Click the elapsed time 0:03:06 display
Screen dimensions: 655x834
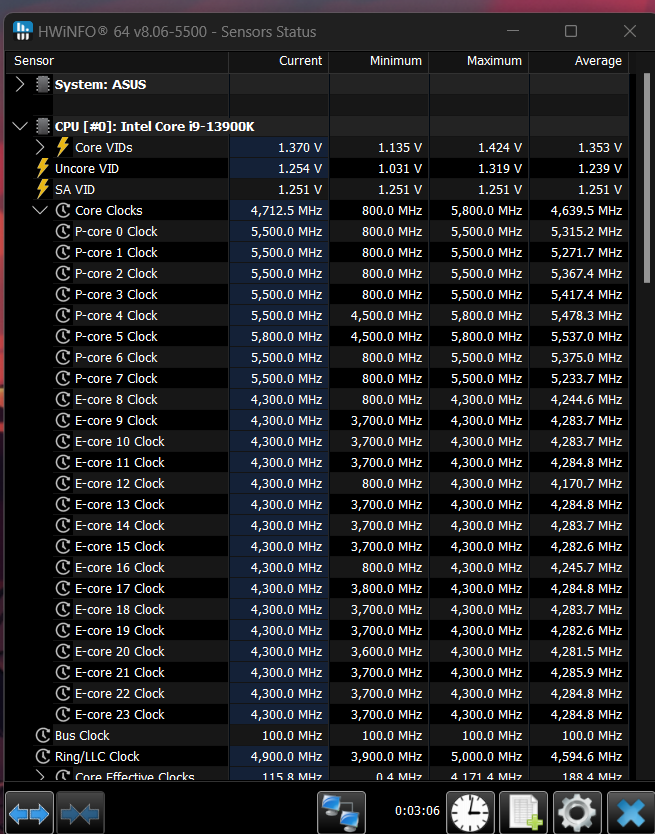(x=417, y=811)
